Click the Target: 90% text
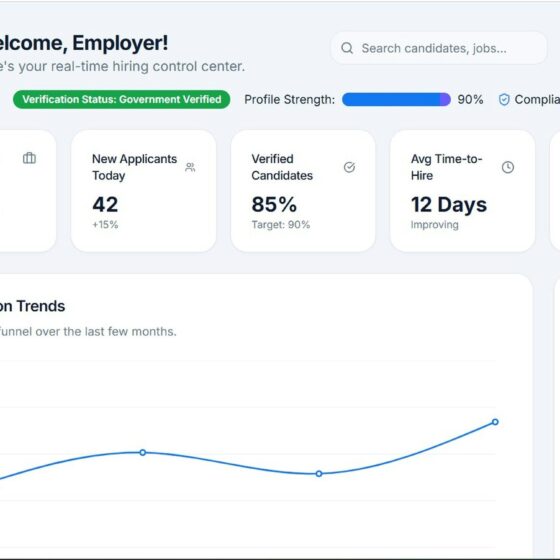Viewport: 560px width, 560px height. pyautogui.click(x=281, y=225)
